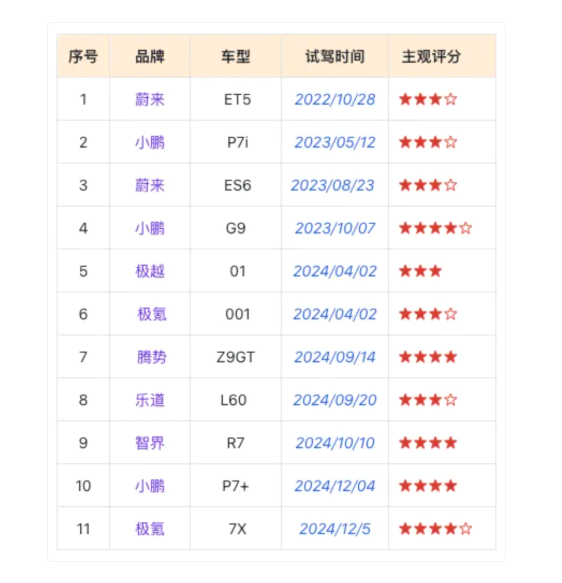
Task: Click the 序号 column header
Action: pyautogui.click(x=83, y=57)
